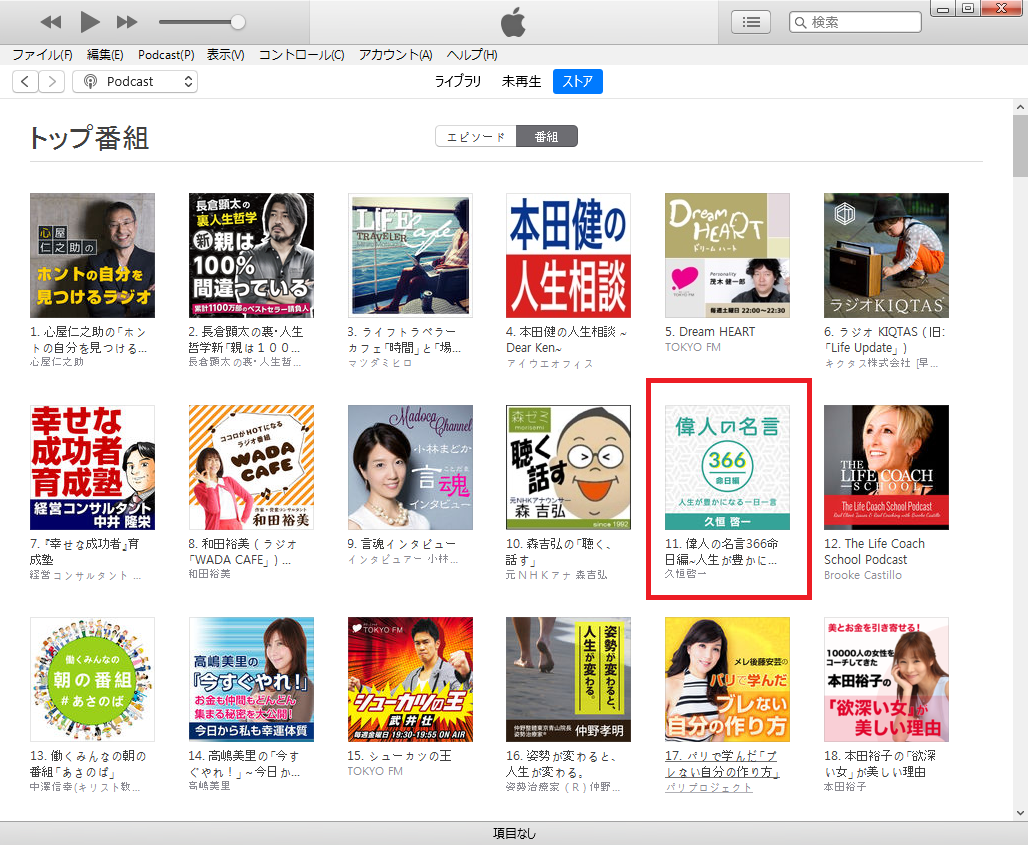
Task: Click title link 17. パリで学んだ
Action: 722,764
